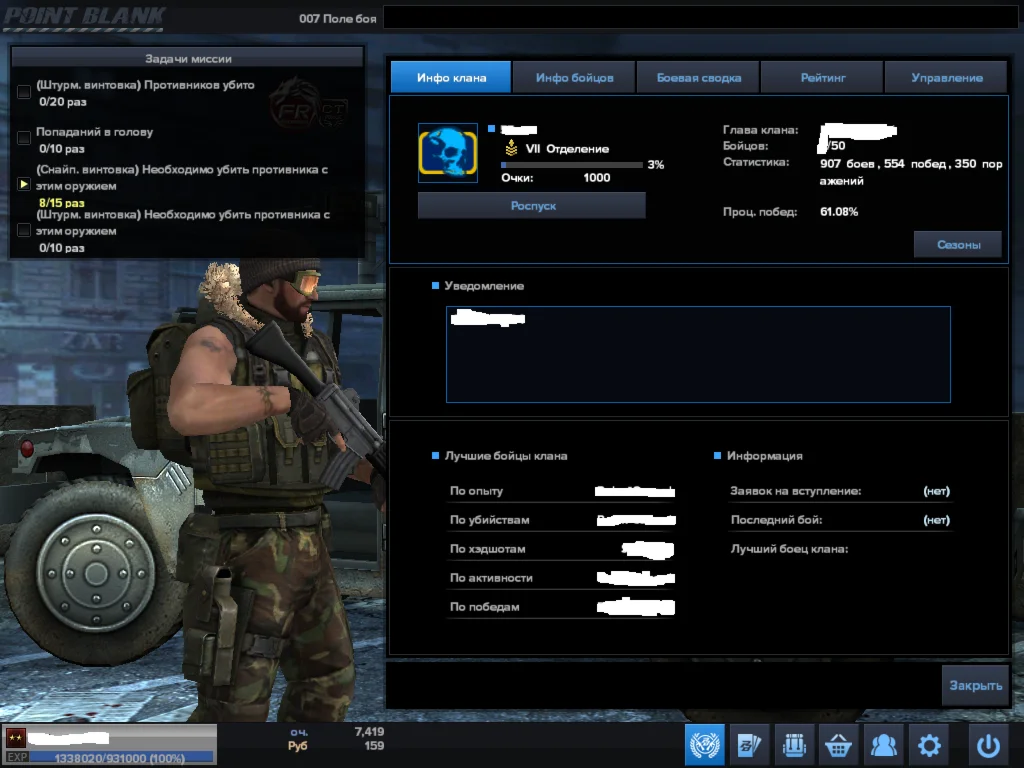The height and width of the screenshot is (768, 1024).
Task: Open the shop basket icon
Action: pyautogui.click(x=839, y=744)
